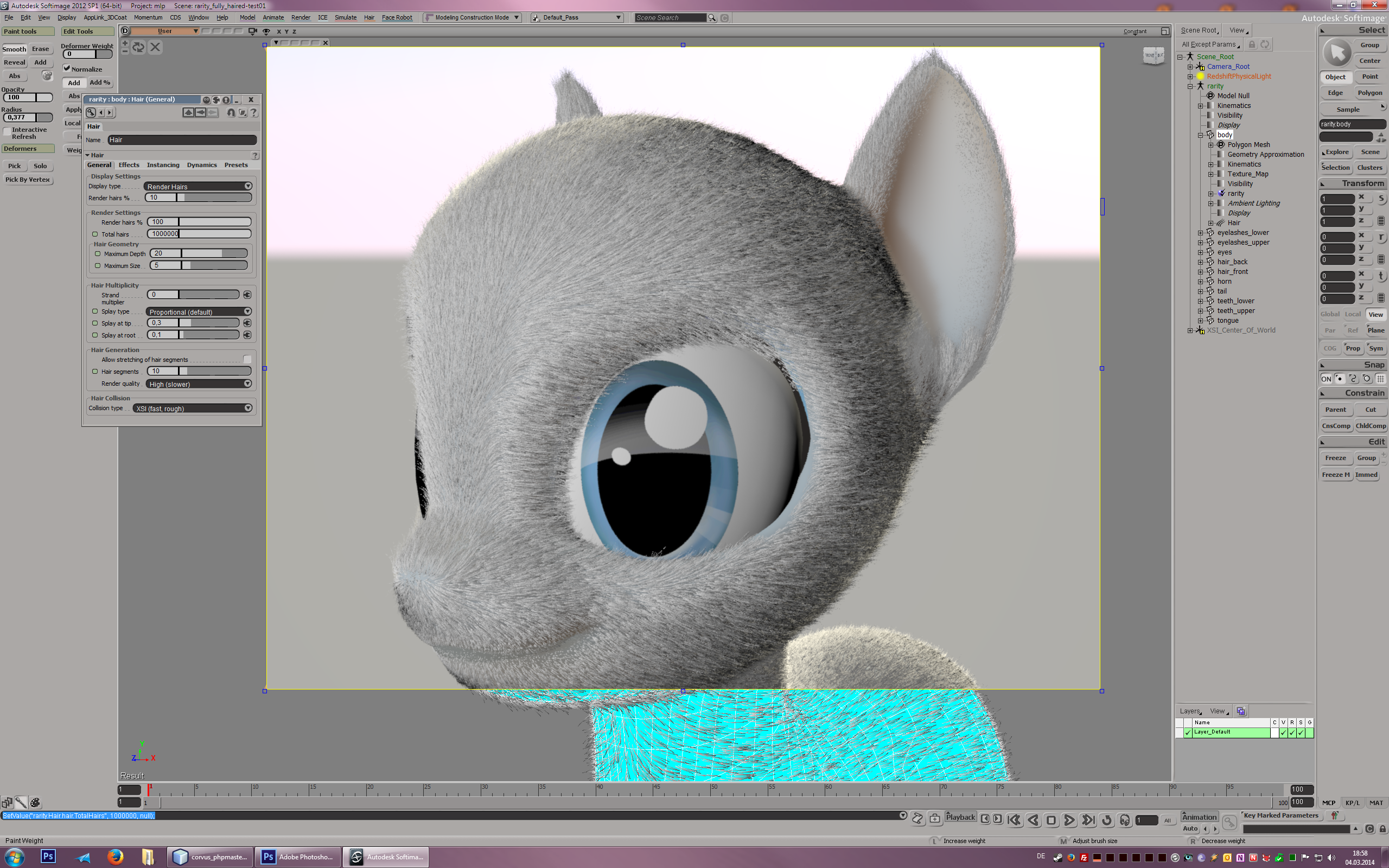Toggle the Loop playback icon

pyautogui.click(x=1107, y=820)
